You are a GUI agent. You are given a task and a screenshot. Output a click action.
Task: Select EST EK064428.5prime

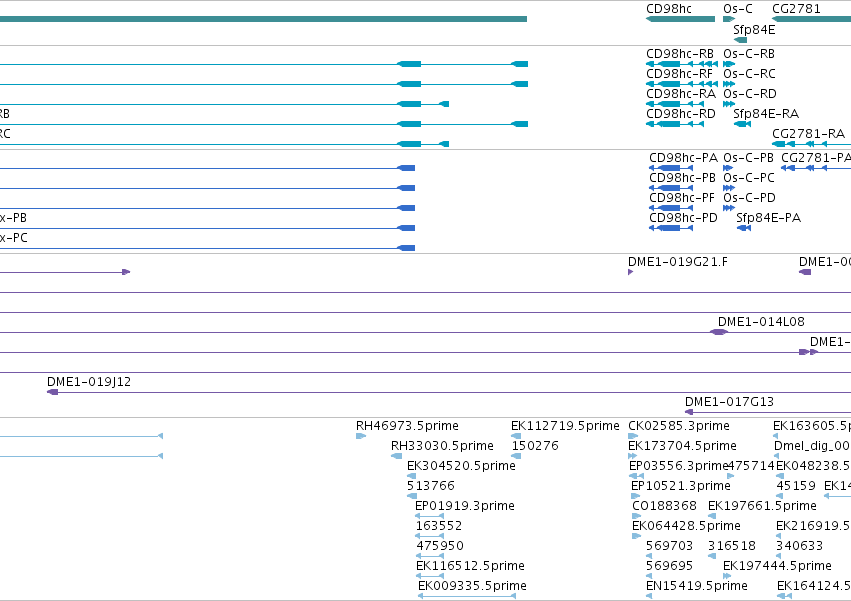point(687,526)
